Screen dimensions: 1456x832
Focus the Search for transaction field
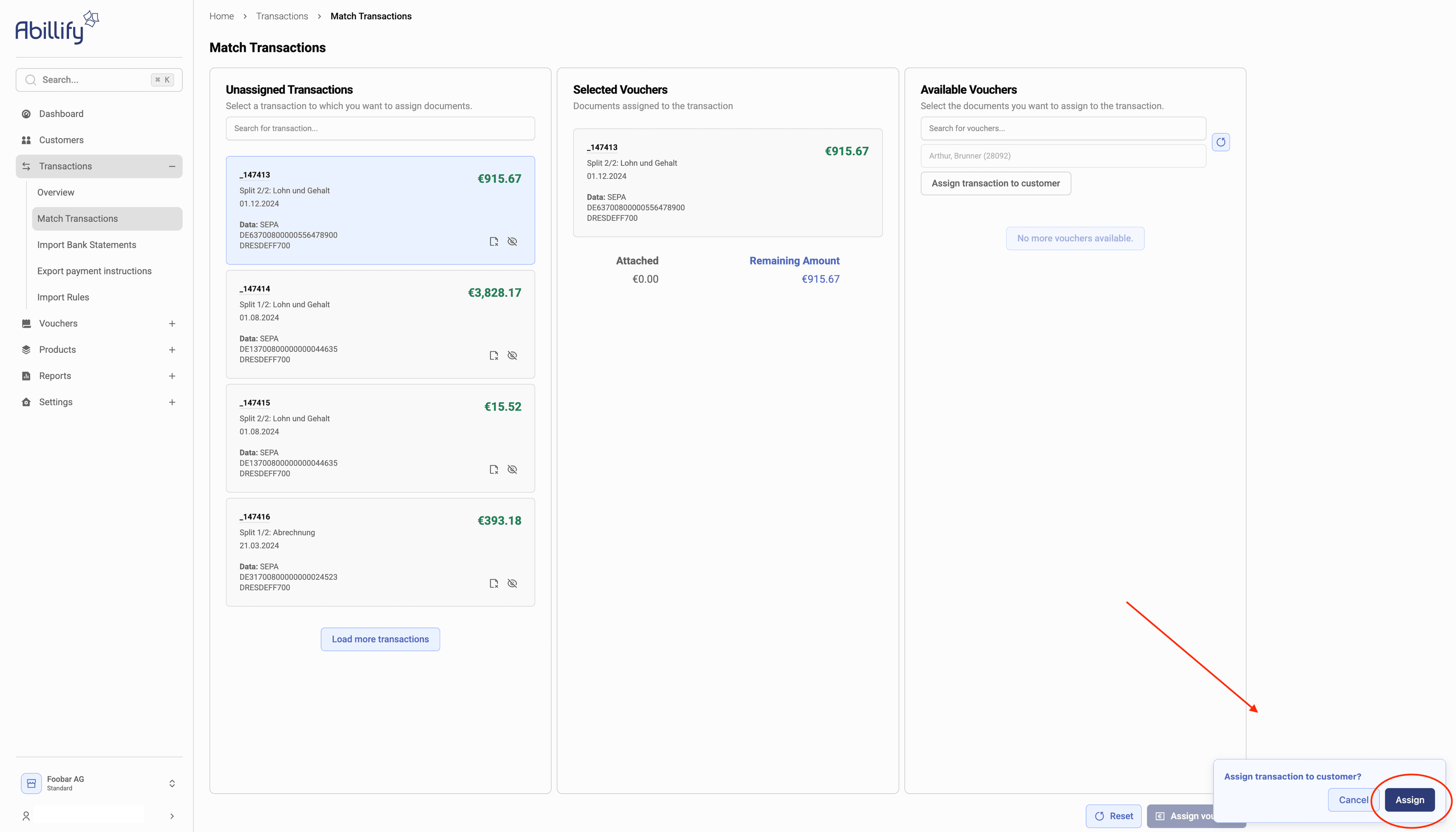(380, 129)
